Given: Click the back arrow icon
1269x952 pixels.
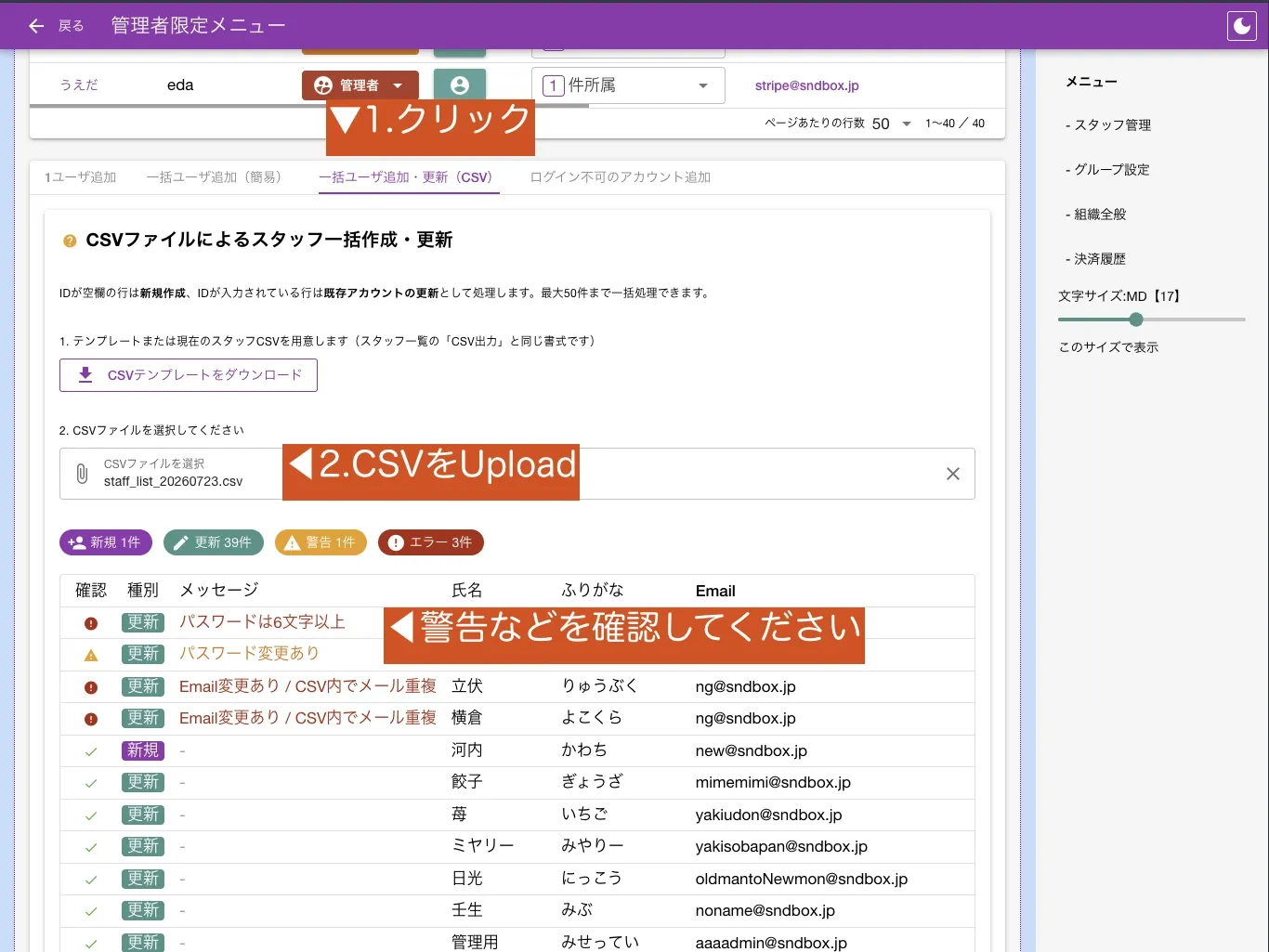Looking at the screenshot, I should (36, 26).
